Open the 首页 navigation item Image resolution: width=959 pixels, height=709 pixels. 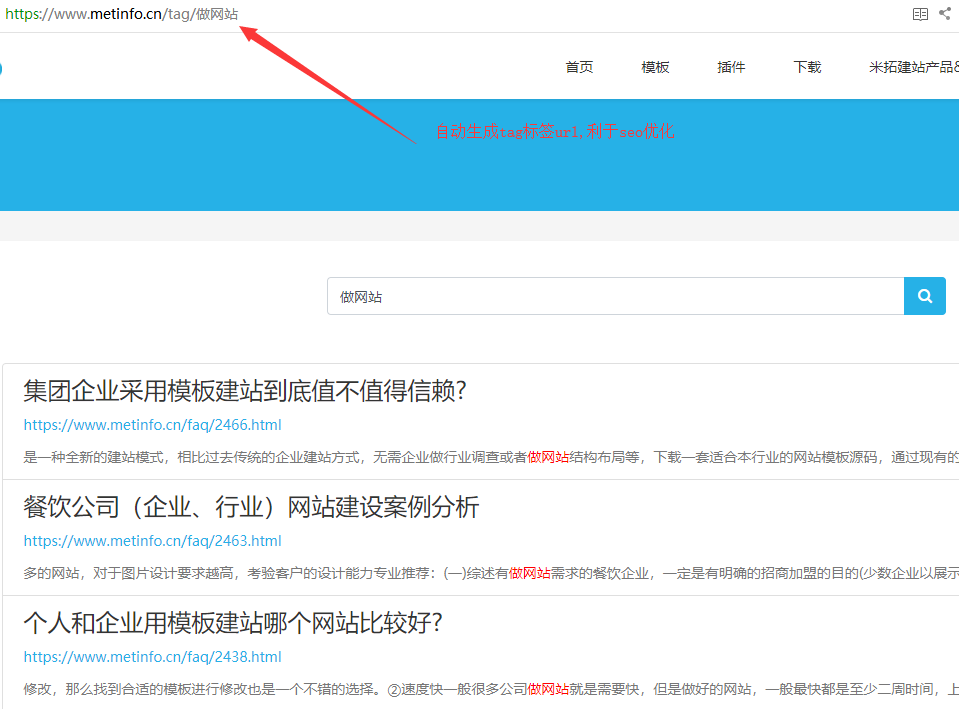pyautogui.click(x=579, y=67)
